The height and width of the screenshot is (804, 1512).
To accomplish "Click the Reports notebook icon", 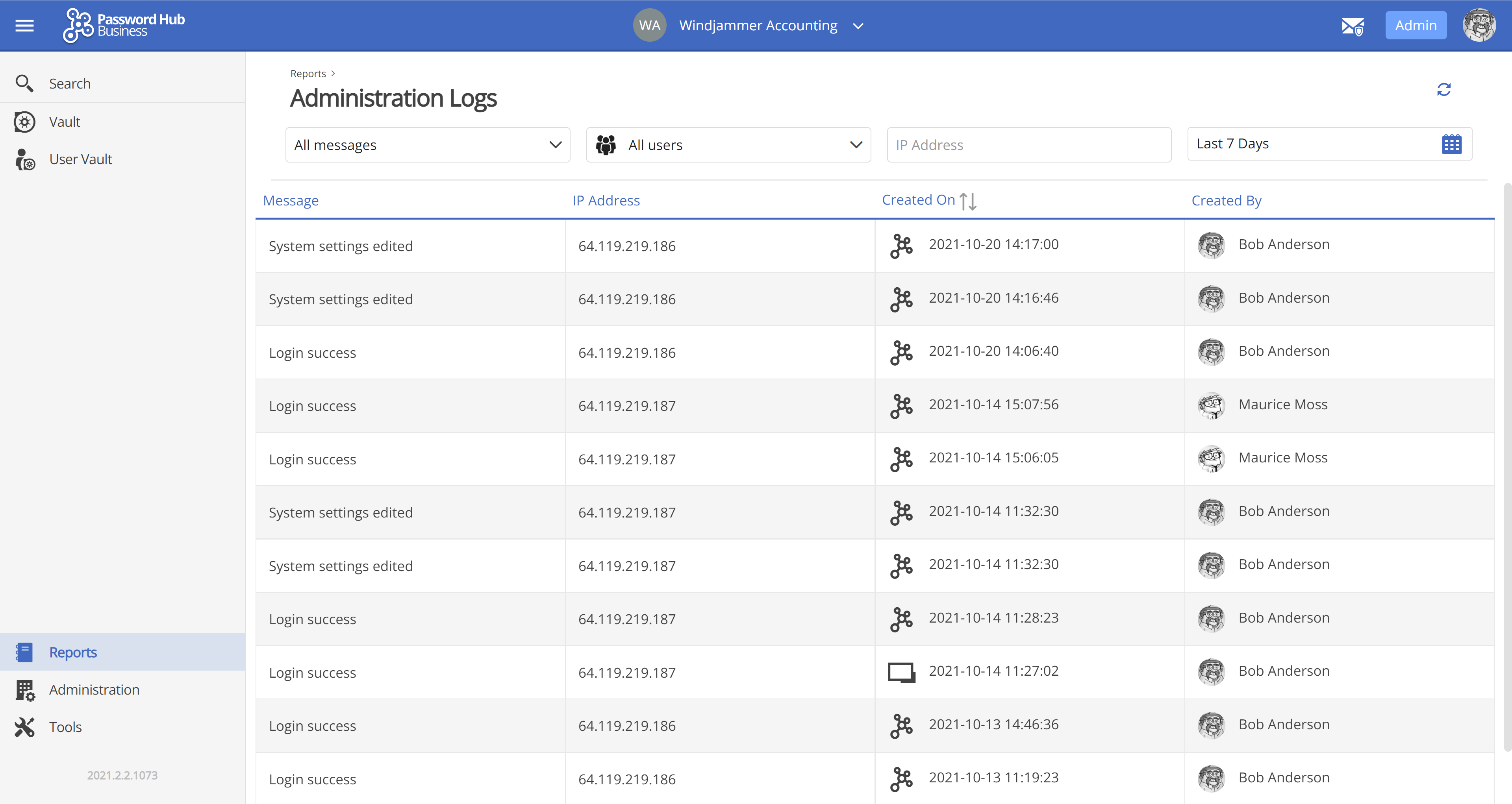I will coord(24,652).
